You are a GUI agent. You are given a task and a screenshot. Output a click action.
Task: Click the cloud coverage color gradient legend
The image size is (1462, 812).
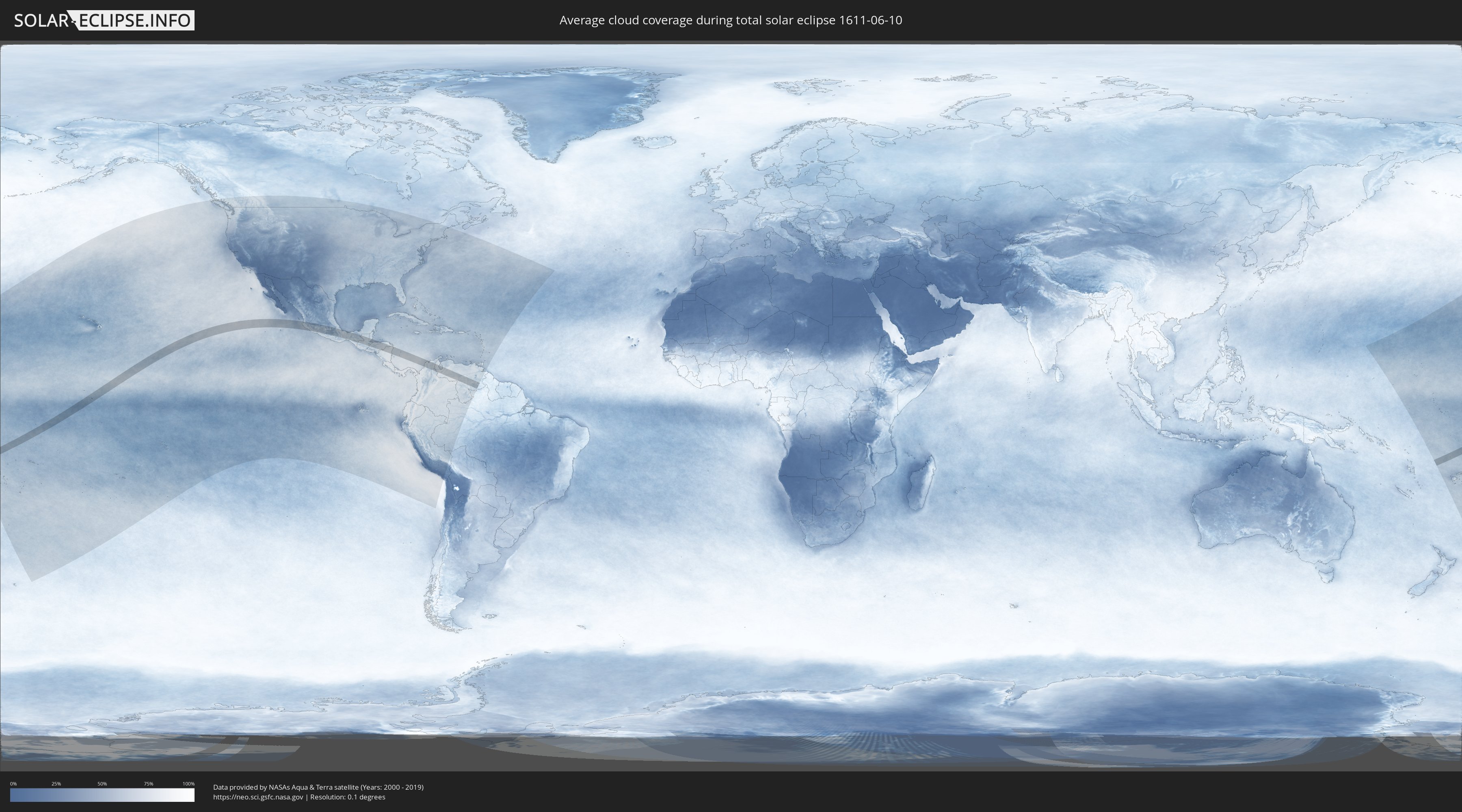[102, 795]
